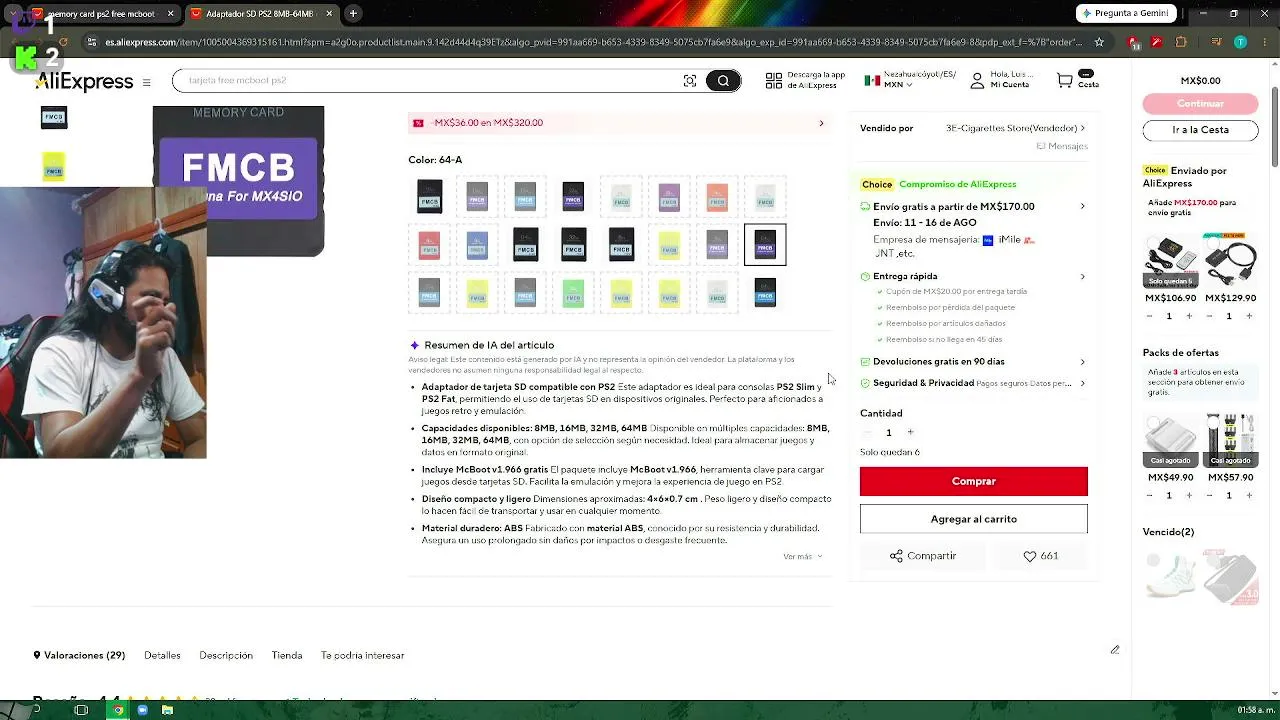1280x720 pixels.
Task: Expand 'Ver más' in AI summary
Action: (803, 556)
